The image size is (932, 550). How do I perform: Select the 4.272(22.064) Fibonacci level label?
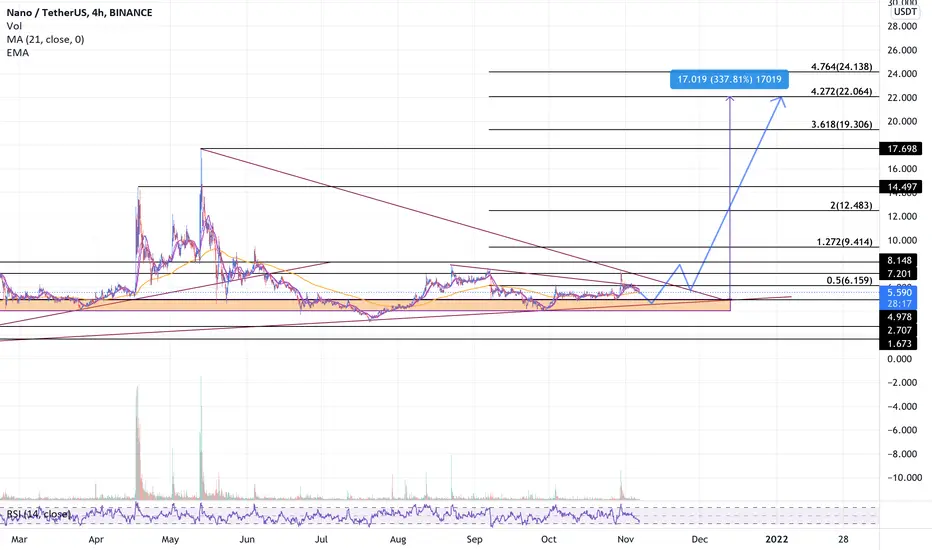842,92
